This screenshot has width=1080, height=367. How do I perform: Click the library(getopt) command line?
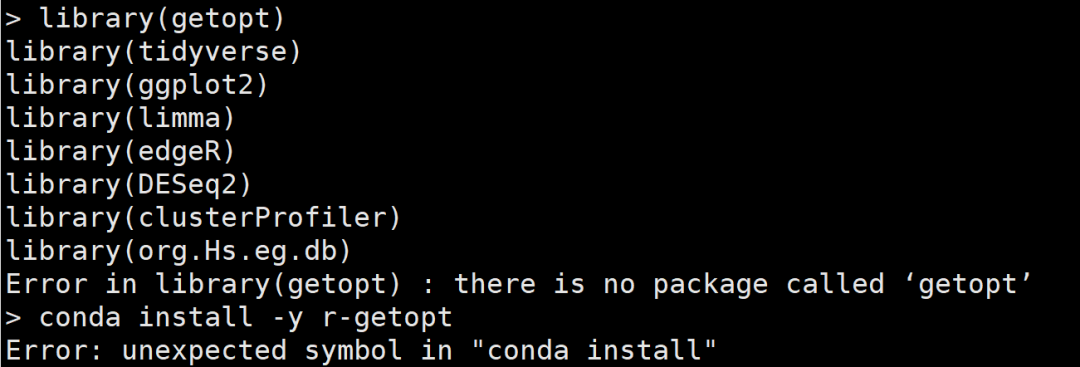tap(162, 18)
